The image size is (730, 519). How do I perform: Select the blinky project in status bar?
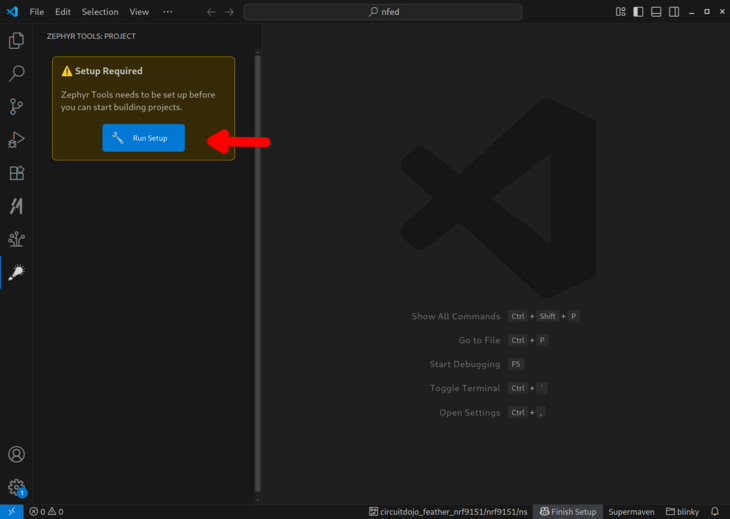coord(683,512)
